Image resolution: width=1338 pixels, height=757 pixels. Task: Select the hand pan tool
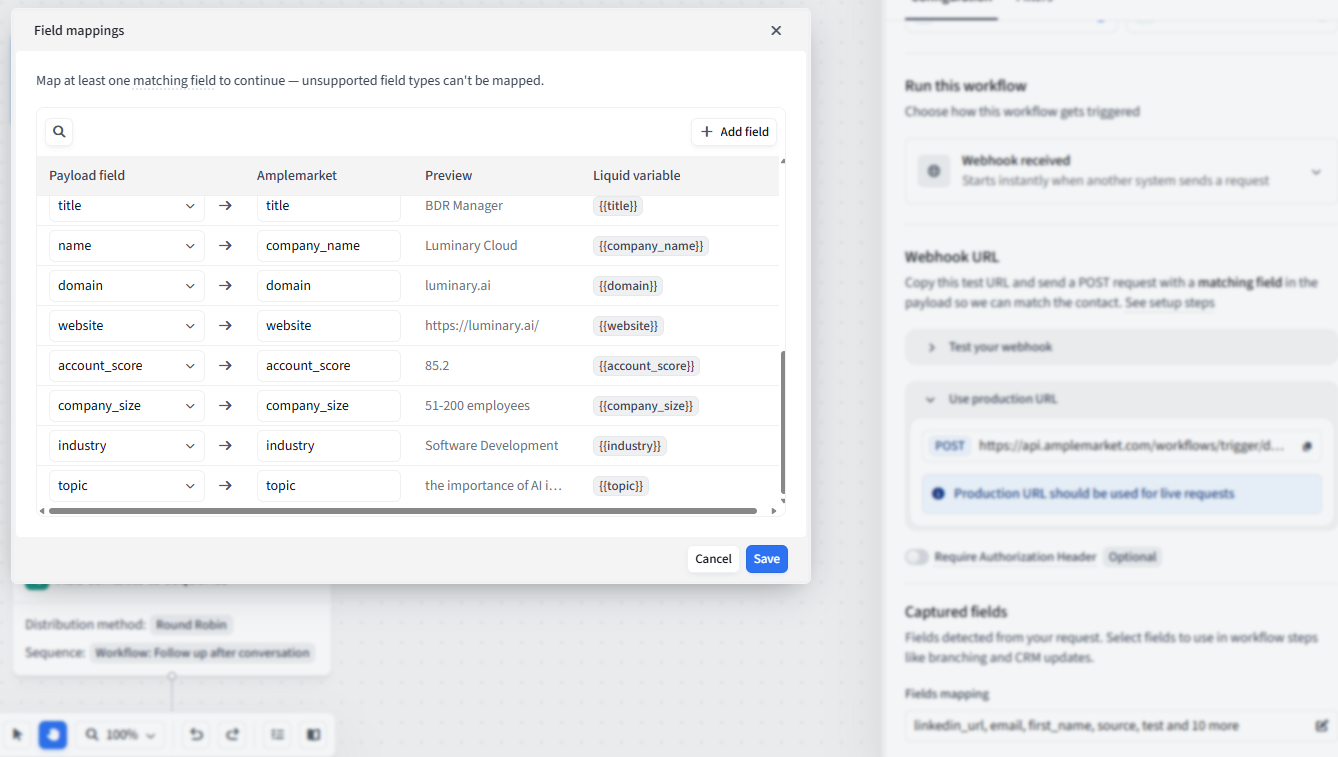pyautogui.click(x=52, y=735)
